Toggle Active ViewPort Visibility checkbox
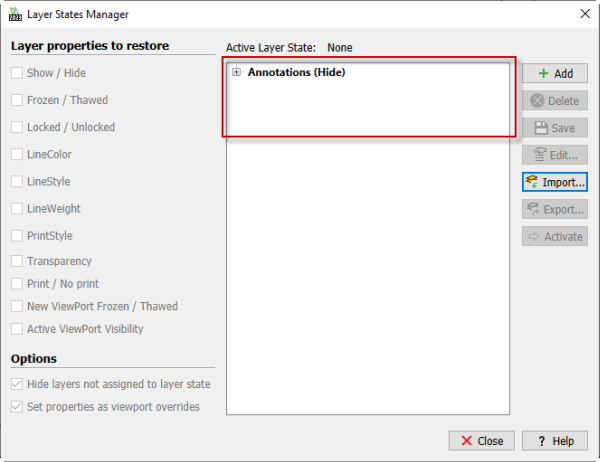Screen dimensions: 600x462 [17, 329]
